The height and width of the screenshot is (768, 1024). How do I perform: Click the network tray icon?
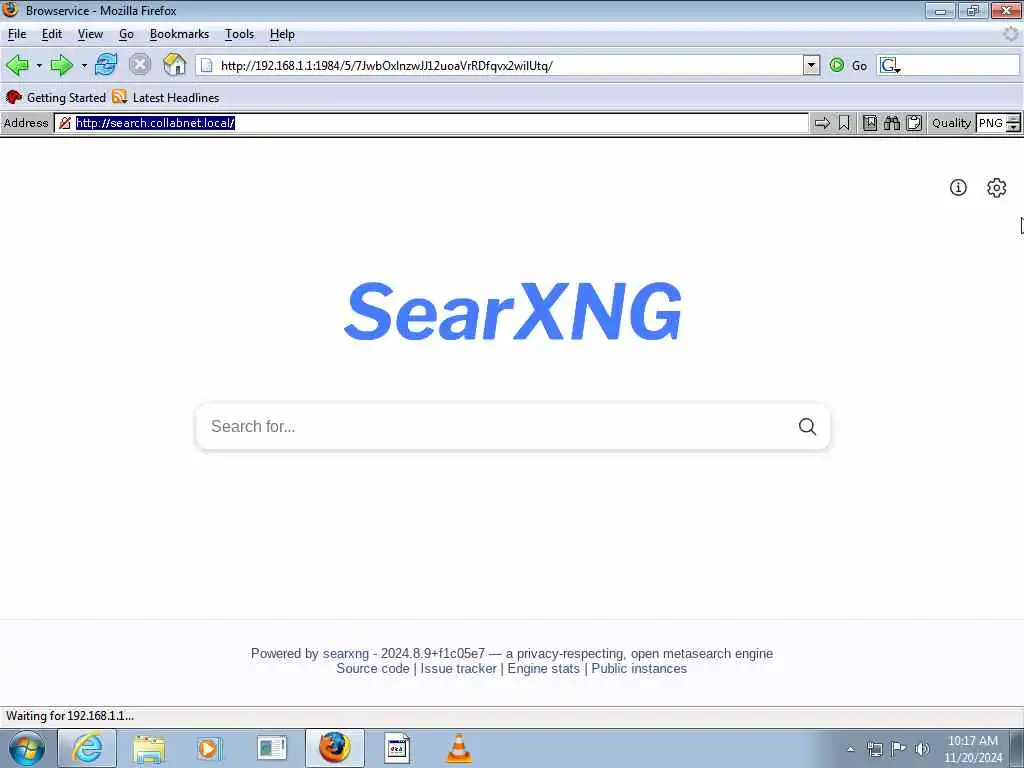(x=874, y=749)
